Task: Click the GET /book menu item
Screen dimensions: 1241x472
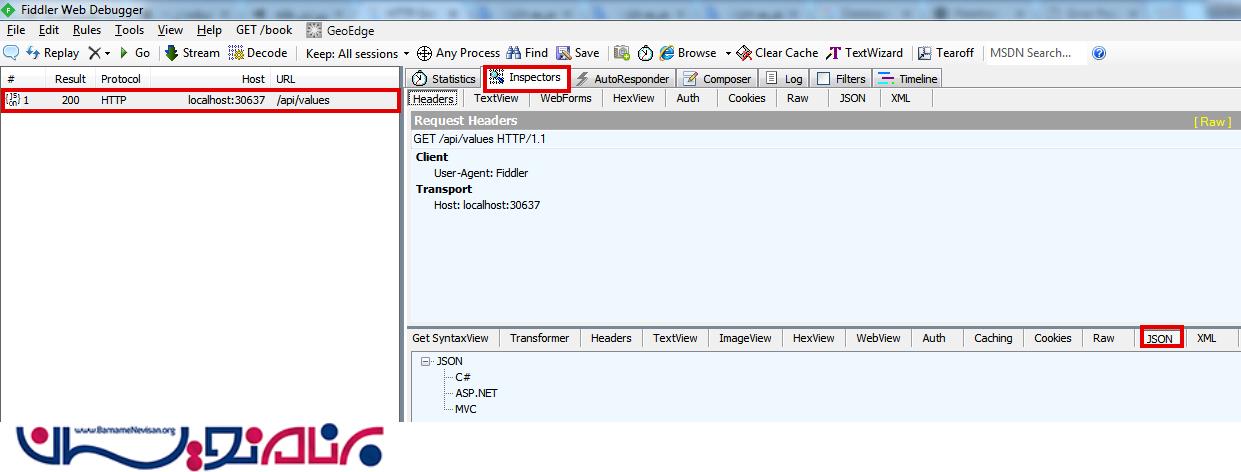Action: pos(264,30)
